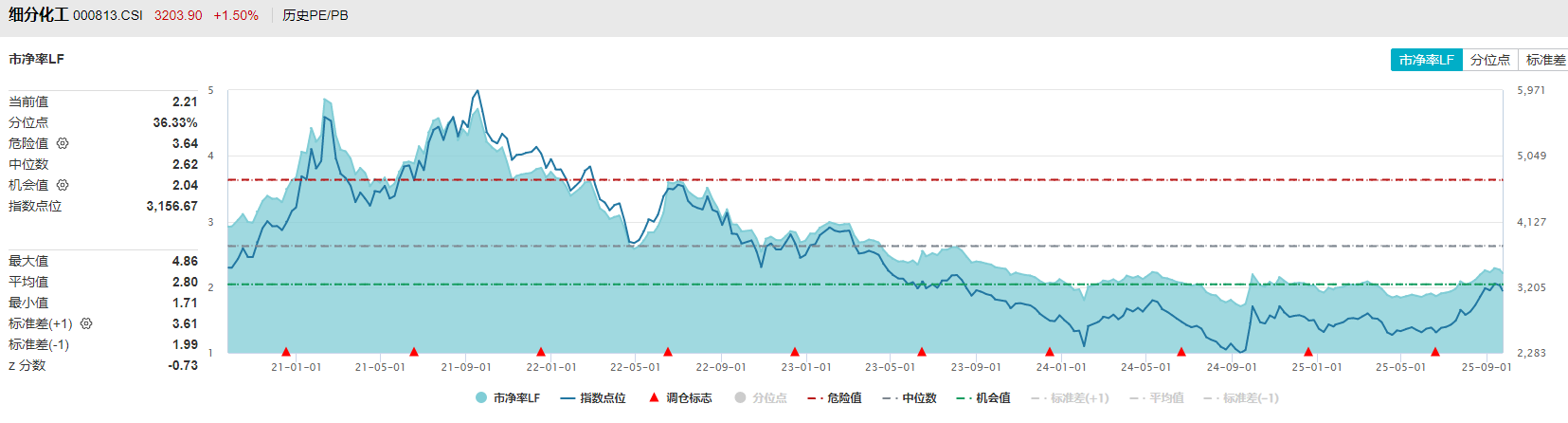The image size is (1568, 423).
Task: Click the rebalance marker near 21-01-01
Action: coord(286,352)
